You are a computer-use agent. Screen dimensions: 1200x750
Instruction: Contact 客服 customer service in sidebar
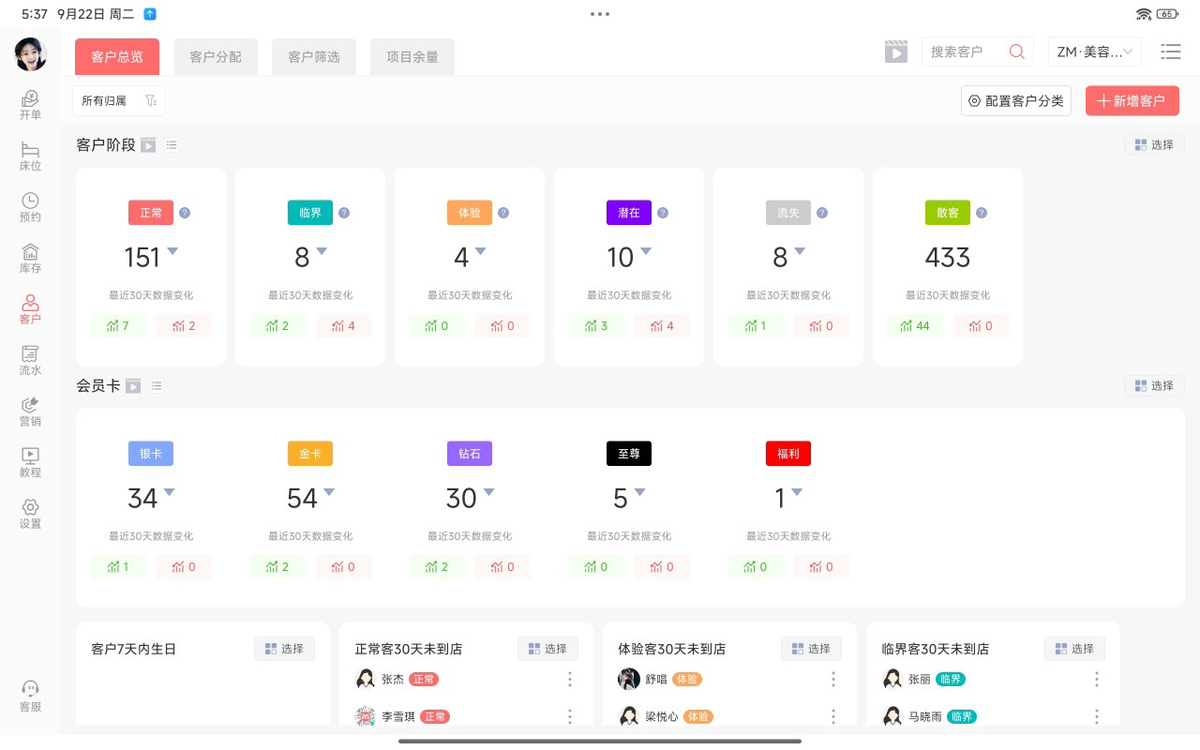[30, 696]
